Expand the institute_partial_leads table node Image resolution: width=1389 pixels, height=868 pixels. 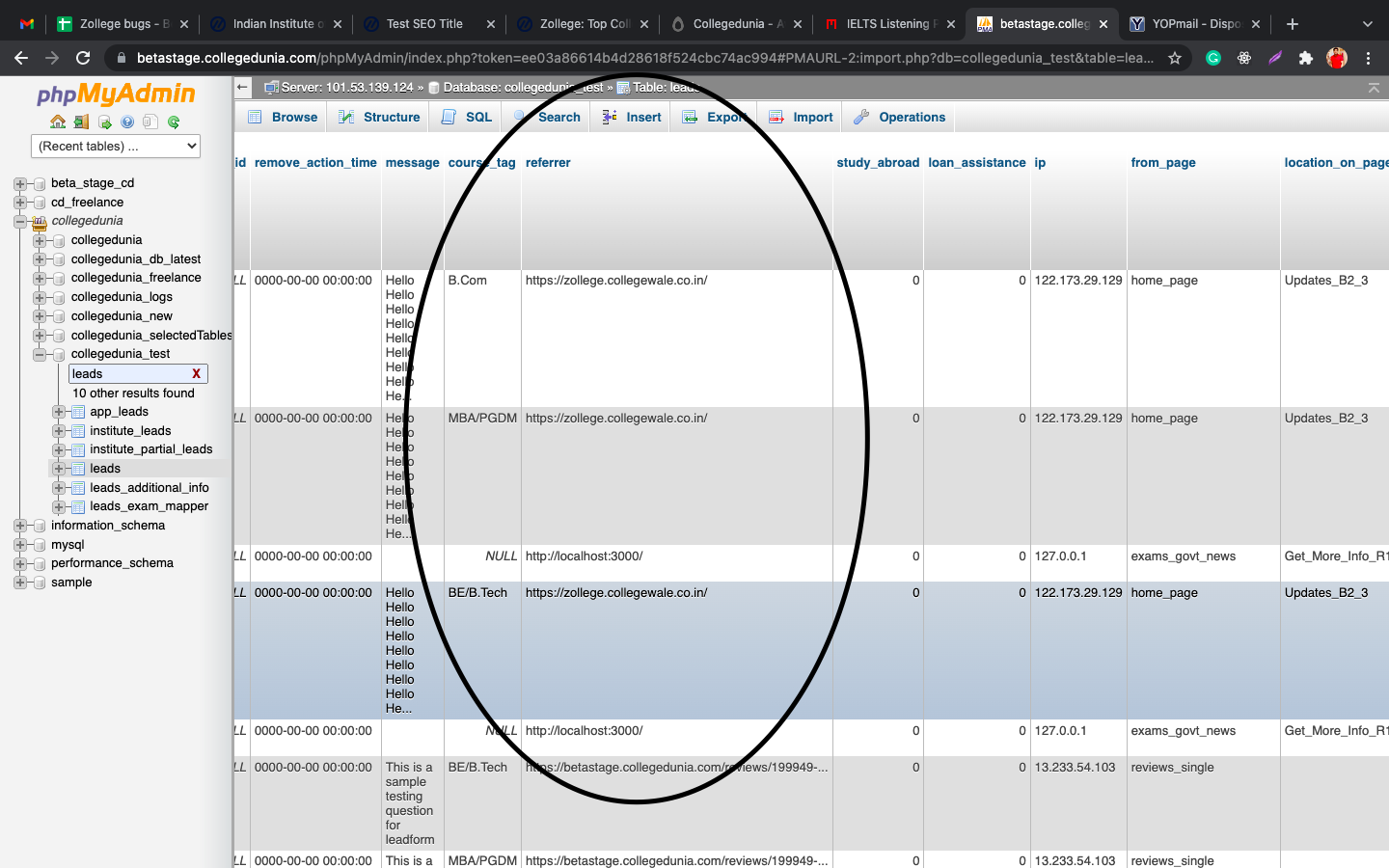[x=59, y=449]
